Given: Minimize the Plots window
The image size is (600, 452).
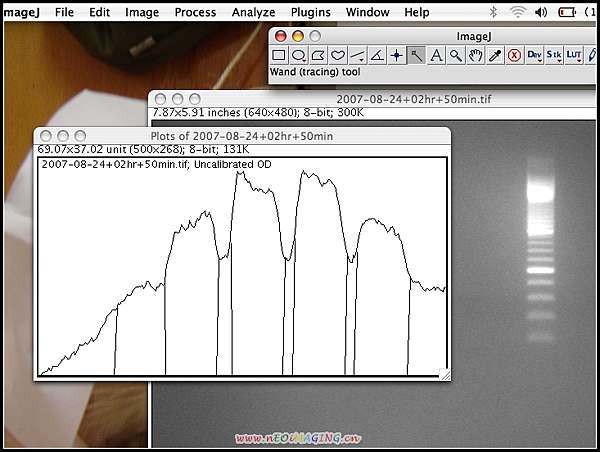Looking at the screenshot, I should [63, 136].
